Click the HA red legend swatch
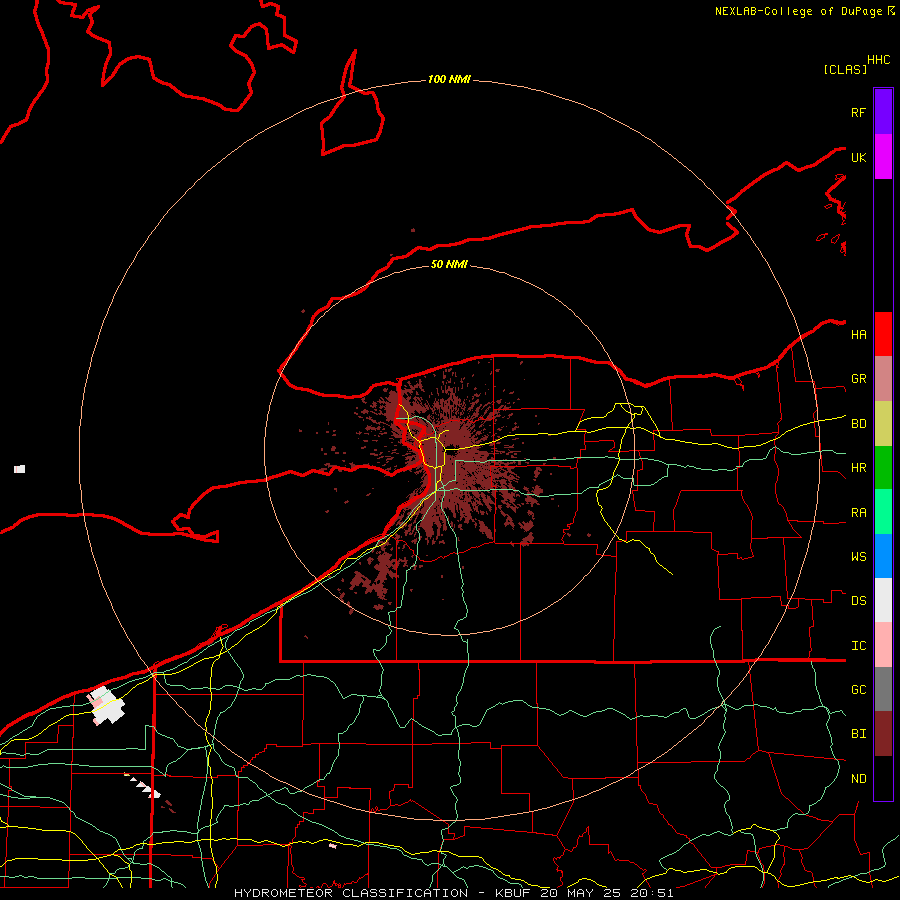Image resolution: width=900 pixels, height=900 pixels. pyautogui.click(x=883, y=334)
